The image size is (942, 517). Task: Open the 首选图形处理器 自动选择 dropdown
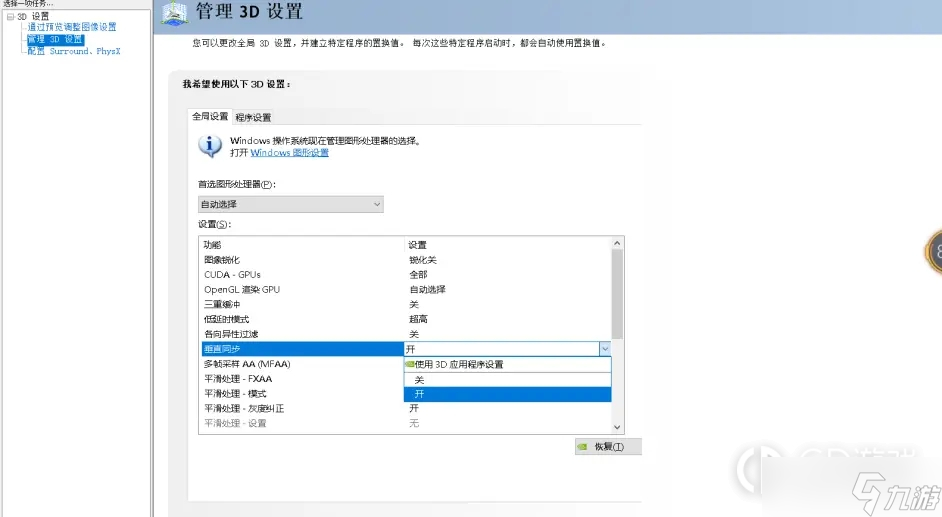(291, 204)
